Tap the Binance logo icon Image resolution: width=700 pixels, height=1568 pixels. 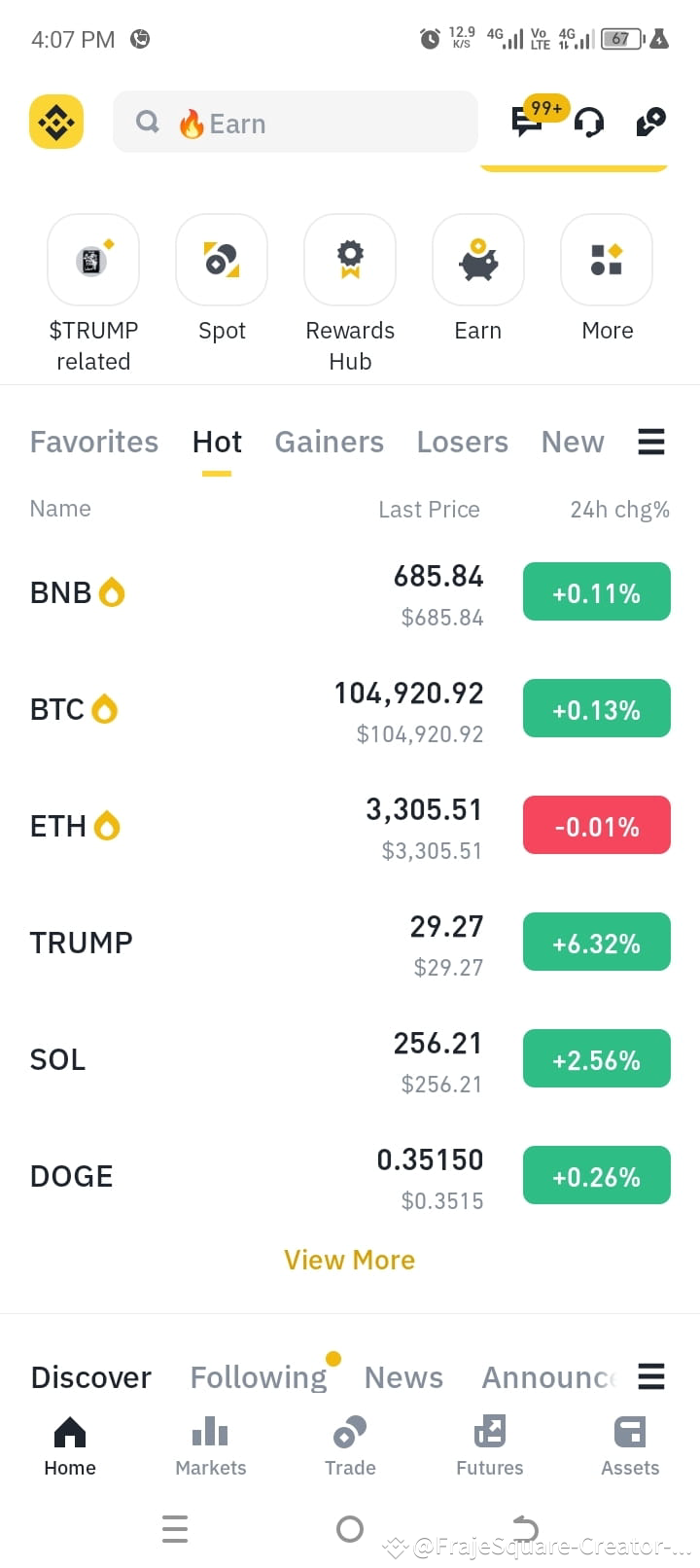(56, 123)
